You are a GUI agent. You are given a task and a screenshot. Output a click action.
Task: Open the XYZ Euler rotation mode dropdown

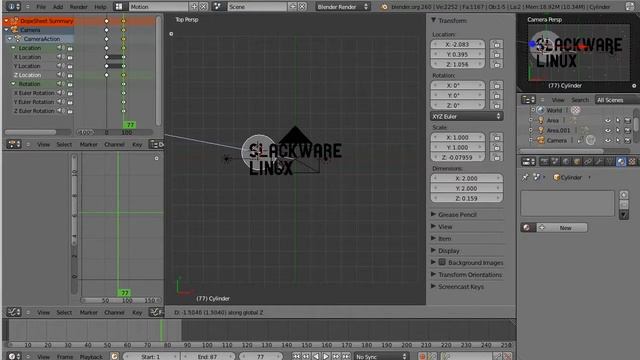[467, 116]
